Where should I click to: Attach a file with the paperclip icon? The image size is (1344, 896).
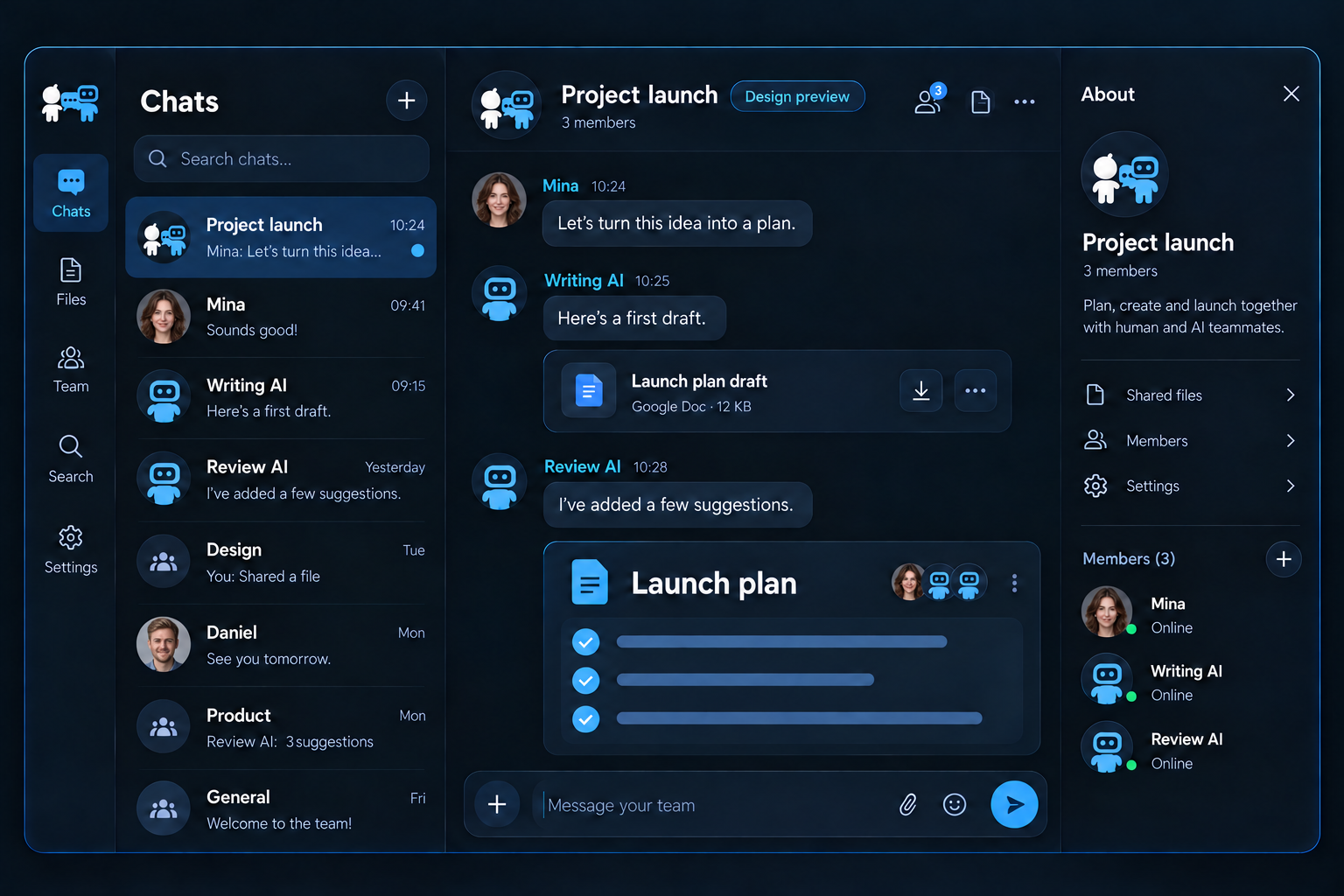pos(908,804)
